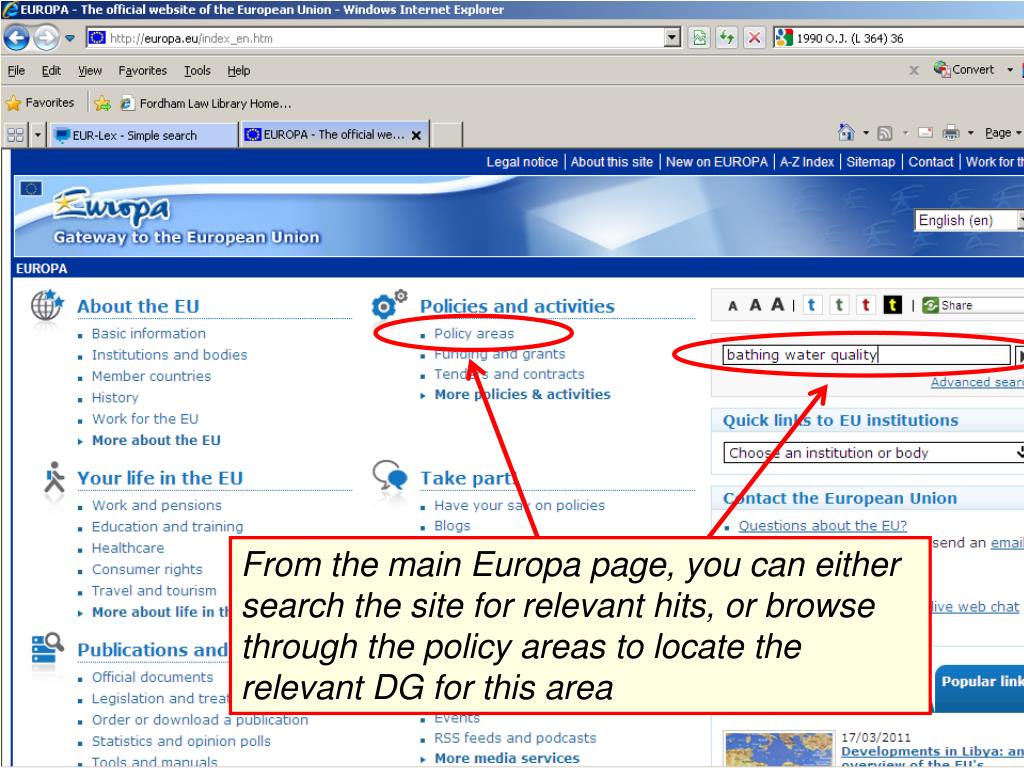Open the recent pages dropdown arrow

[x=70, y=39]
